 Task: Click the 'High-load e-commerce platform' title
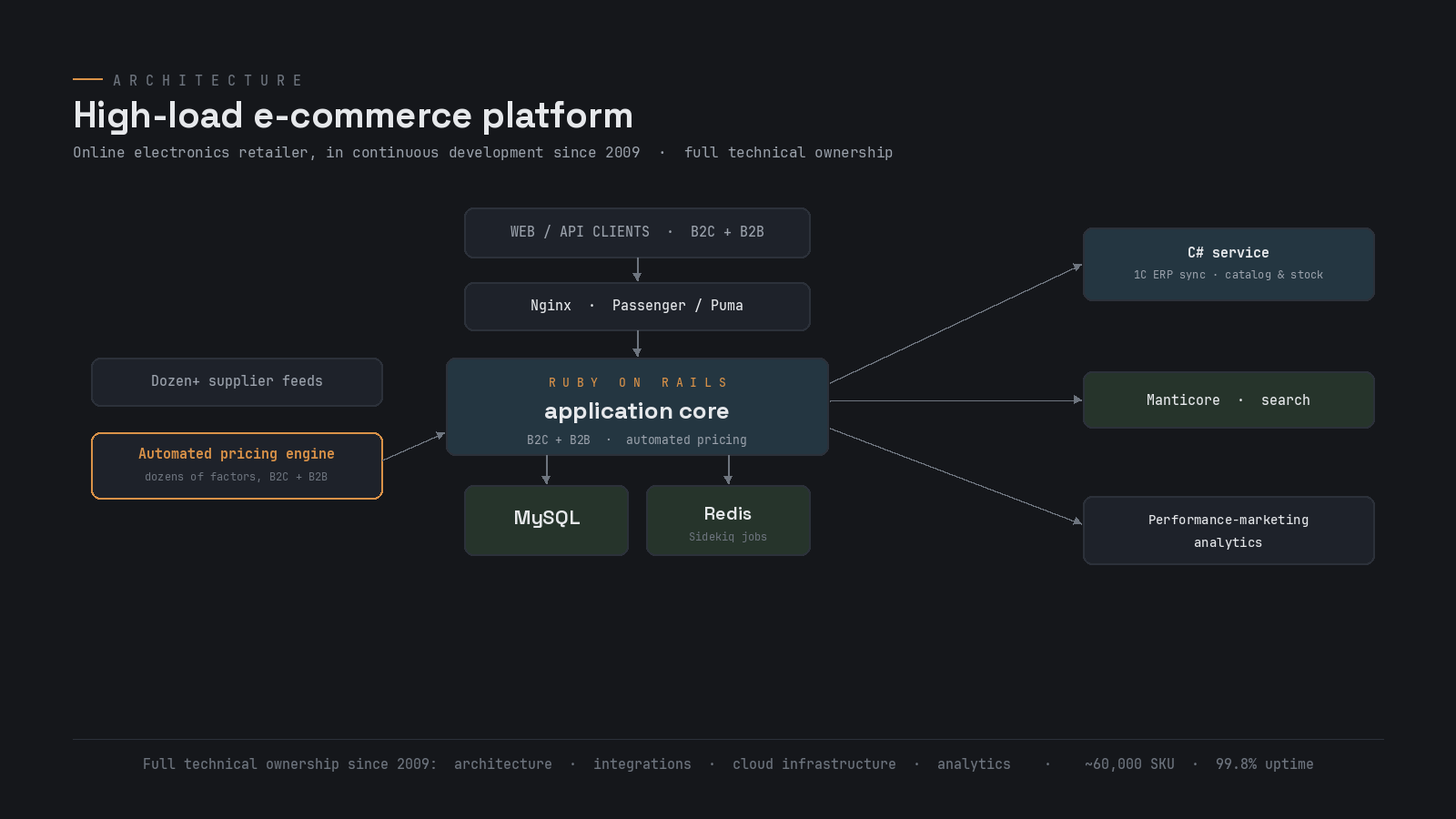pos(353,116)
